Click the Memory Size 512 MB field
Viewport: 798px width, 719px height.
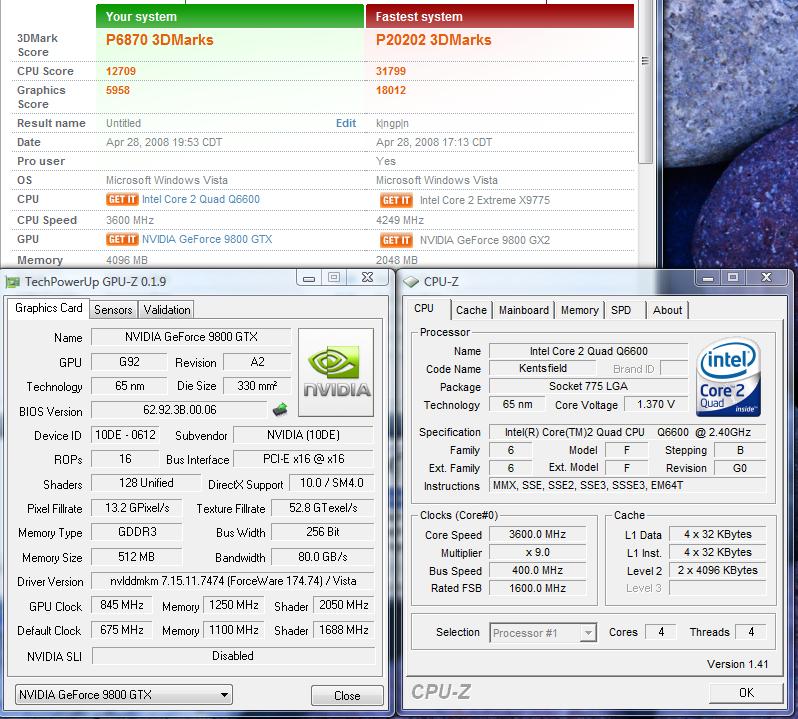coord(136,557)
